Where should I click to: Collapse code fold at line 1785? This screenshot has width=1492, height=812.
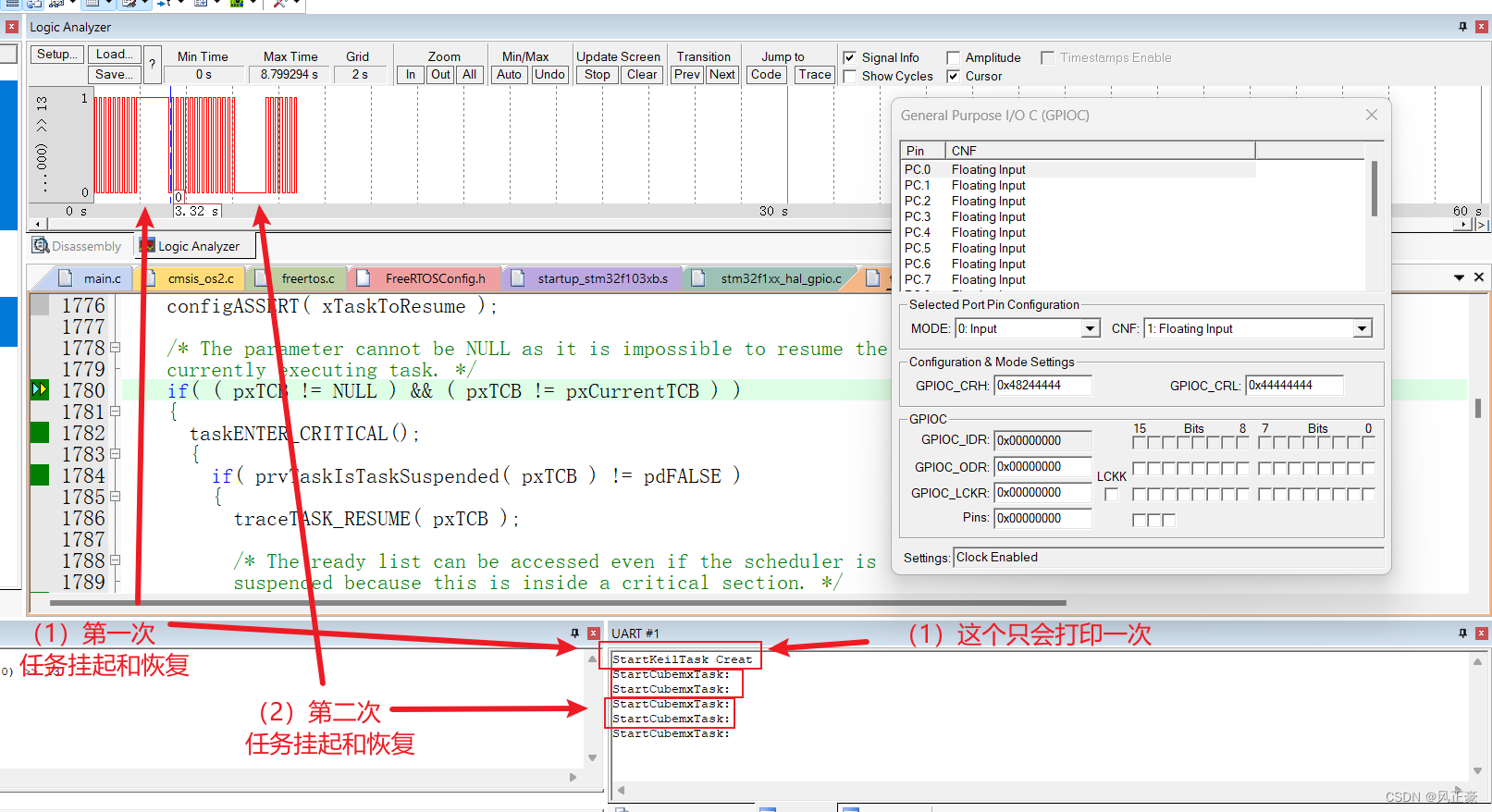coord(116,497)
